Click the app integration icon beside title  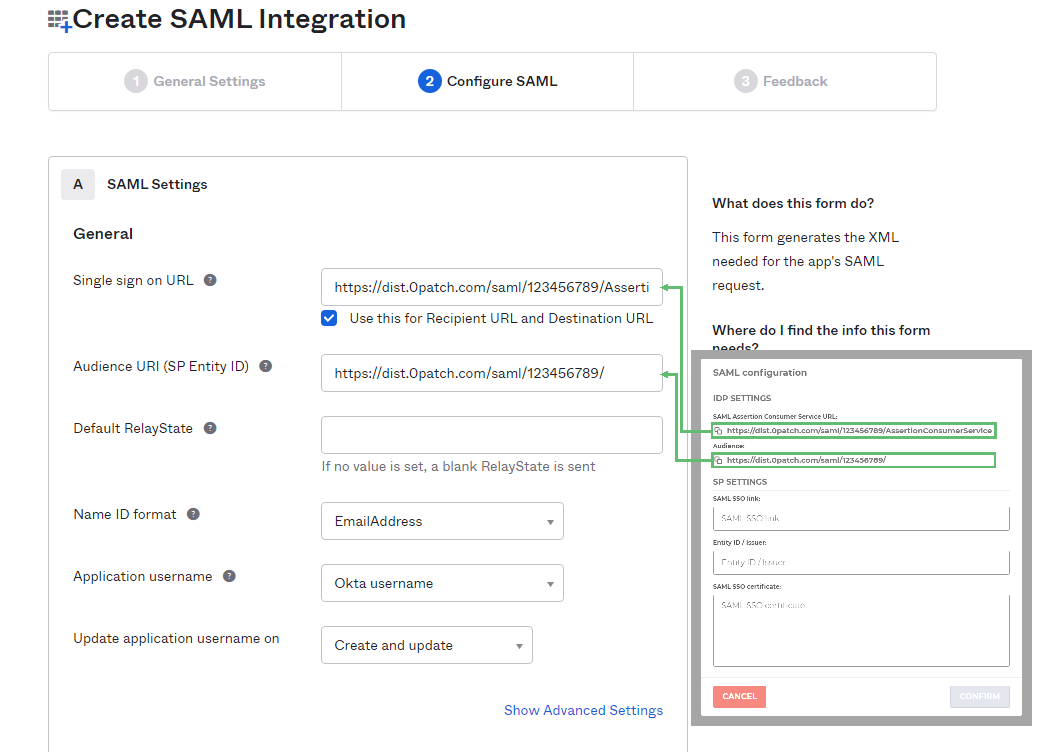pos(59,20)
